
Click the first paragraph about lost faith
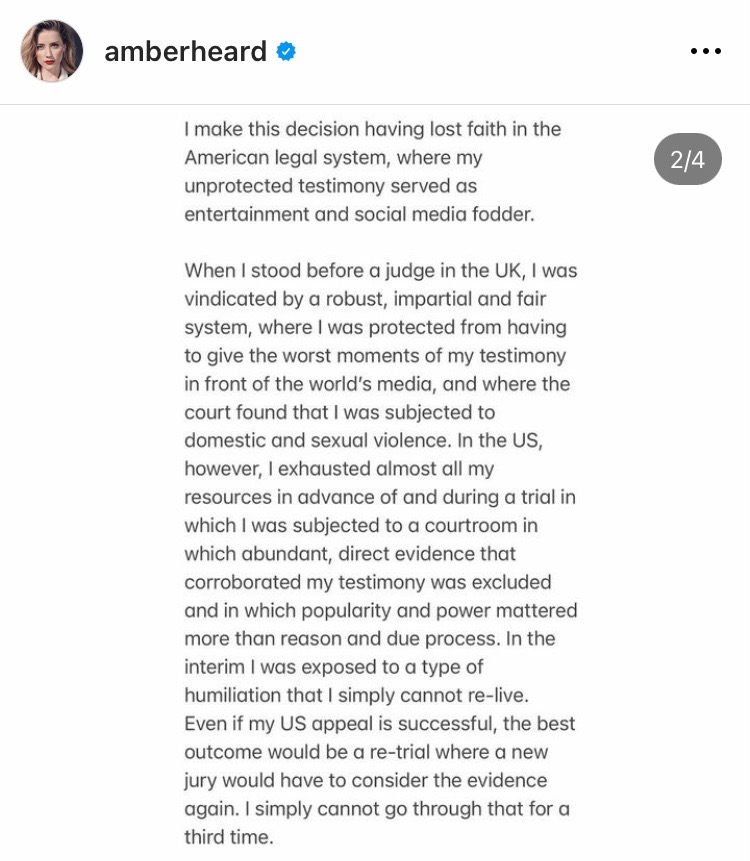coord(372,171)
